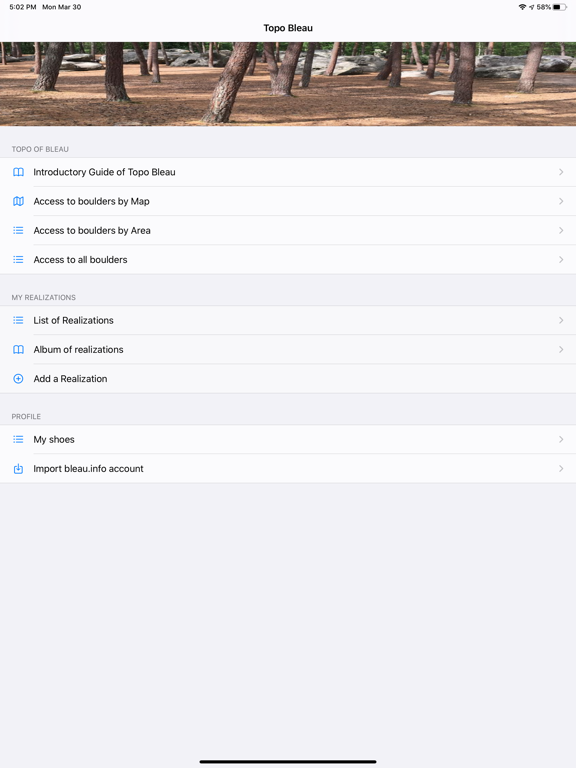The height and width of the screenshot is (768, 576).
Task: Tap the forest header banner image
Action: (288, 84)
